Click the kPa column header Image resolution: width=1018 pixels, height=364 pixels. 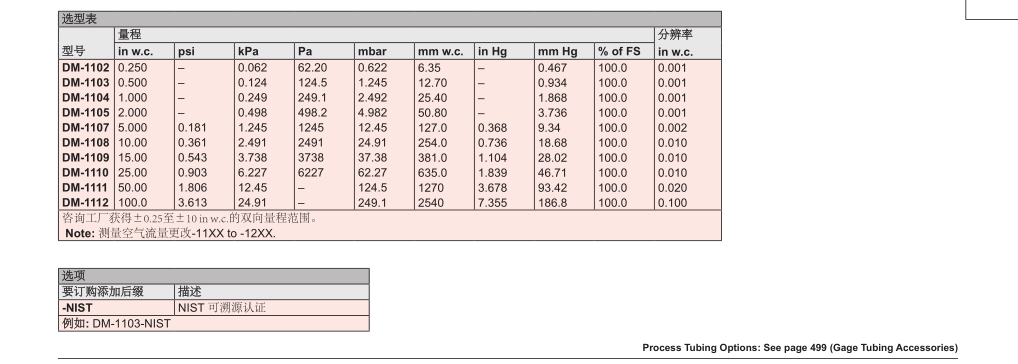click(x=248, y=52)
